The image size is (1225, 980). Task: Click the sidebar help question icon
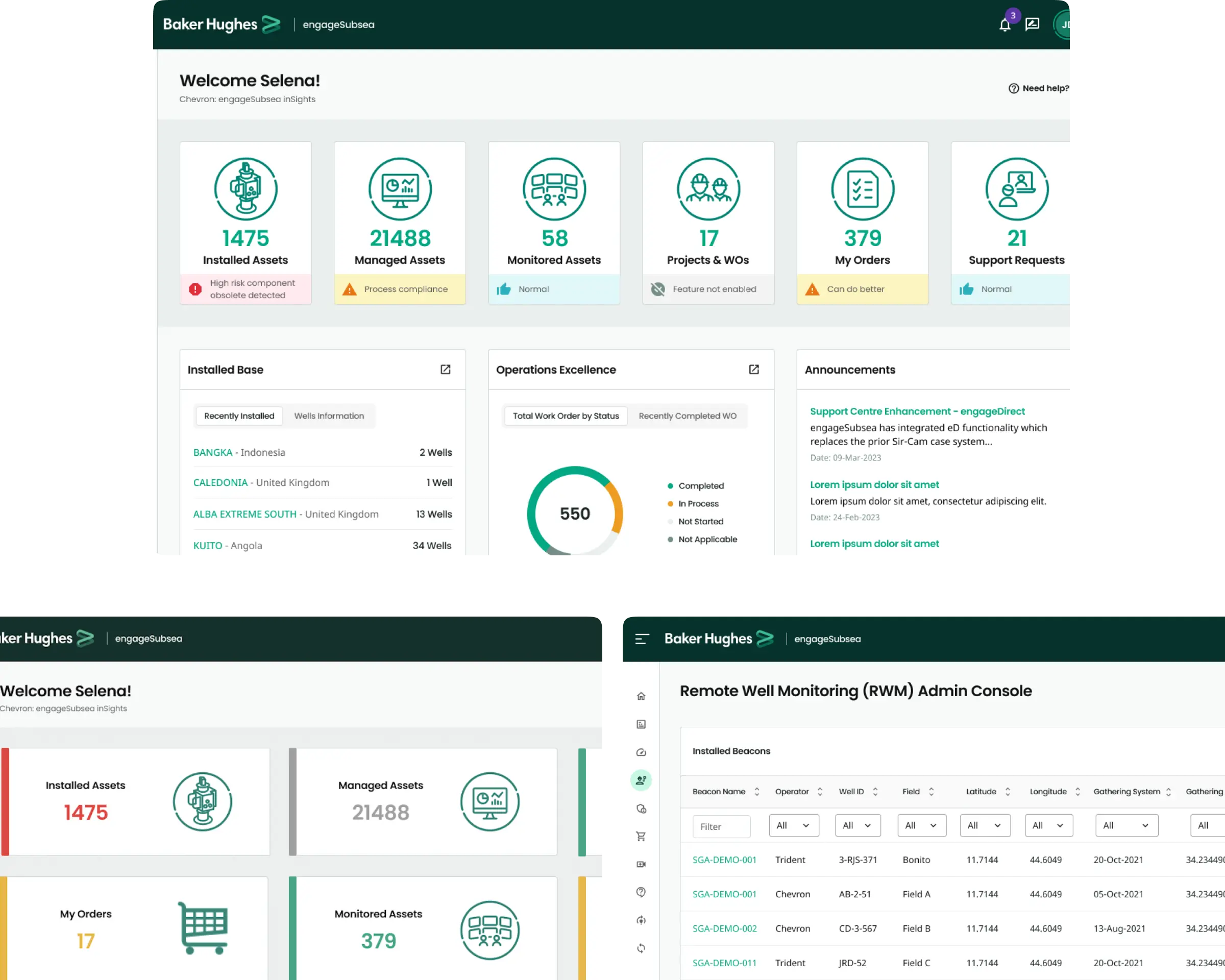coord(641,892)
